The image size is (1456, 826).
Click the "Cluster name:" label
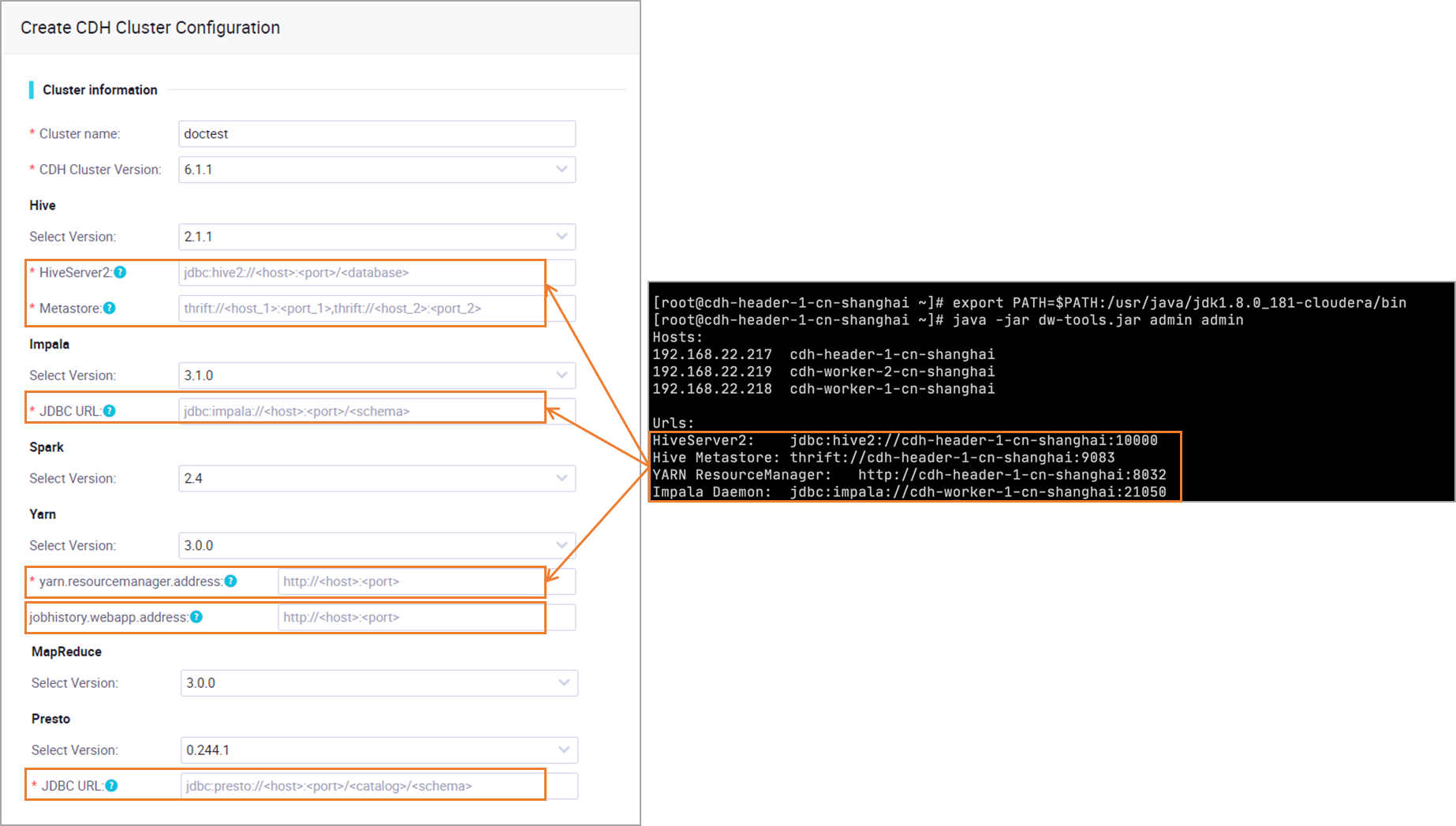[80, 134]
